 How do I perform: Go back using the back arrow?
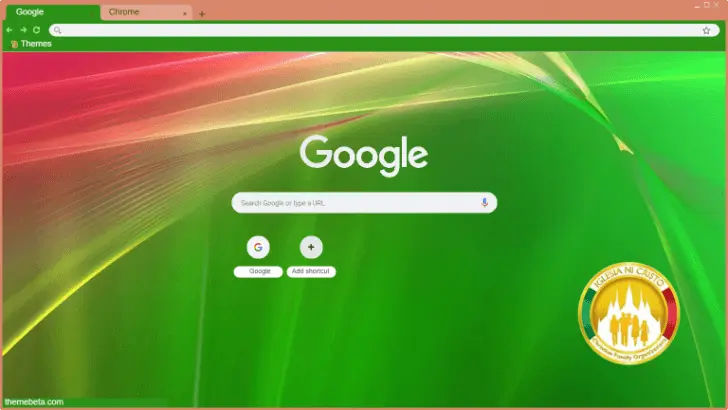click(9, 30)
